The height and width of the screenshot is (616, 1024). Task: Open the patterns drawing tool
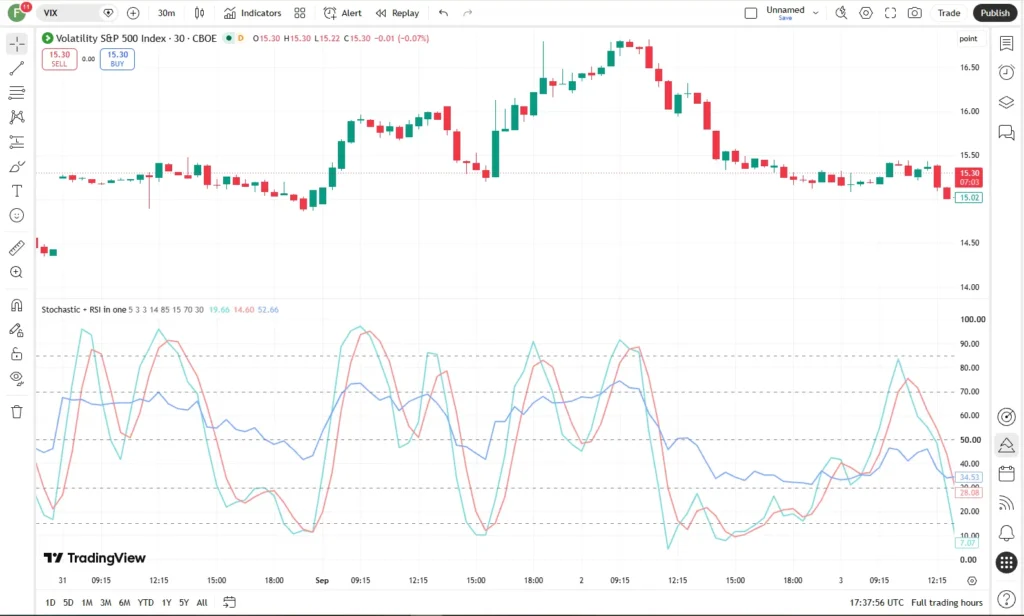(x=17, y=117)
